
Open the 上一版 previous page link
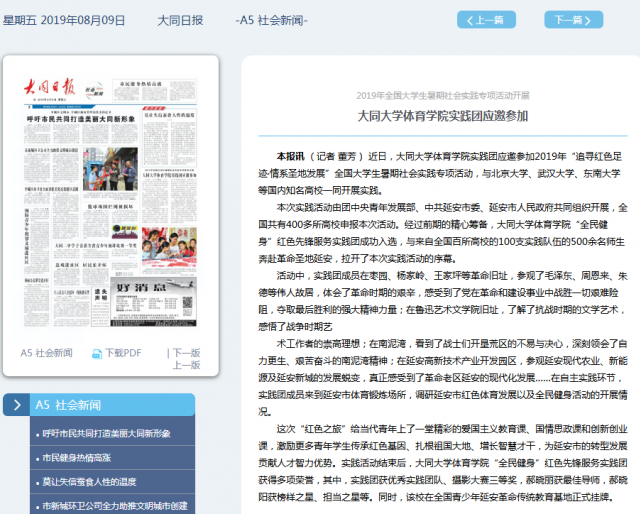point(186,366)
